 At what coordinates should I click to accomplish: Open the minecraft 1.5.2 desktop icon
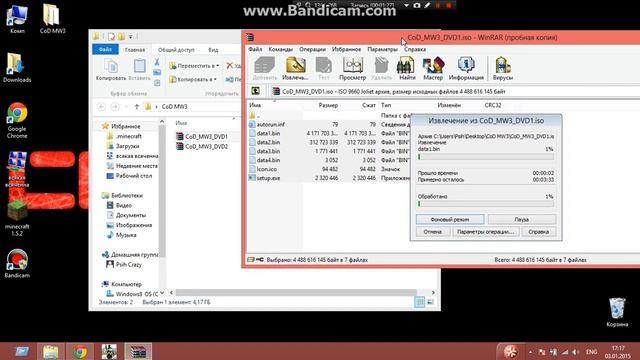point(17,218)
